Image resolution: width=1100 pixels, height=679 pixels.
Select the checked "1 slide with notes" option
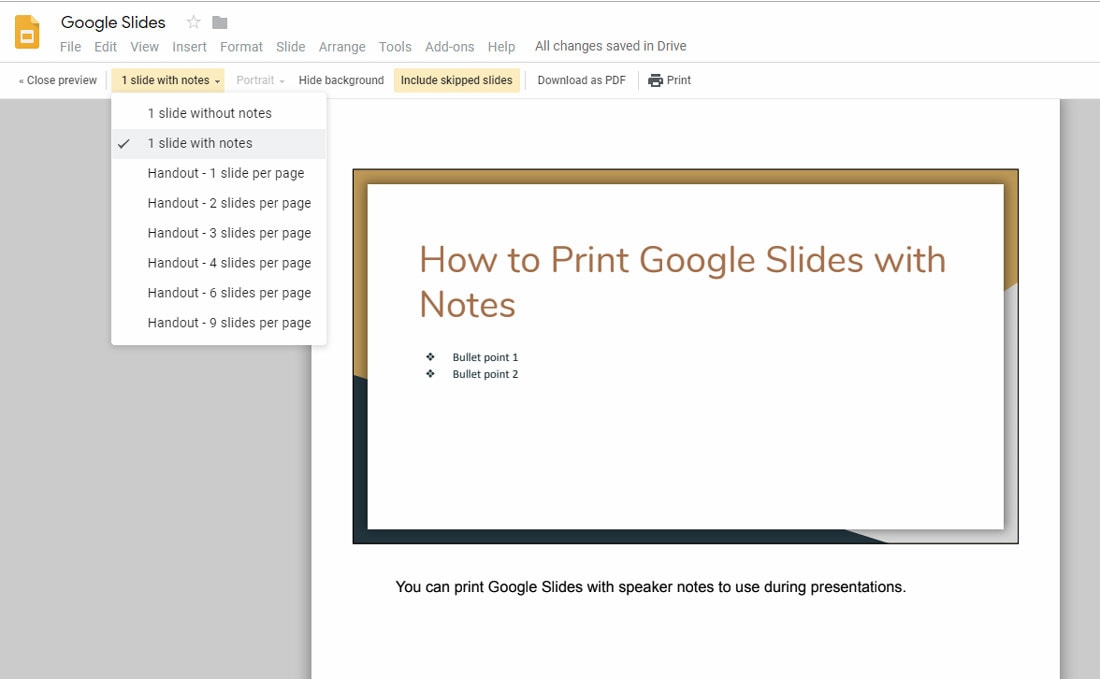point(219,143)
